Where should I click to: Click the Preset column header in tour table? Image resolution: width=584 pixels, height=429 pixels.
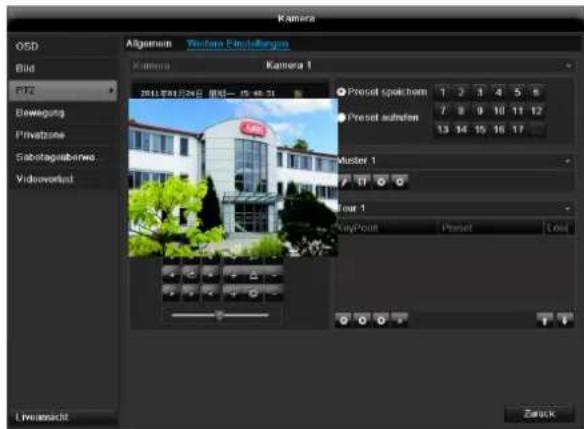(x=490, y=228)
